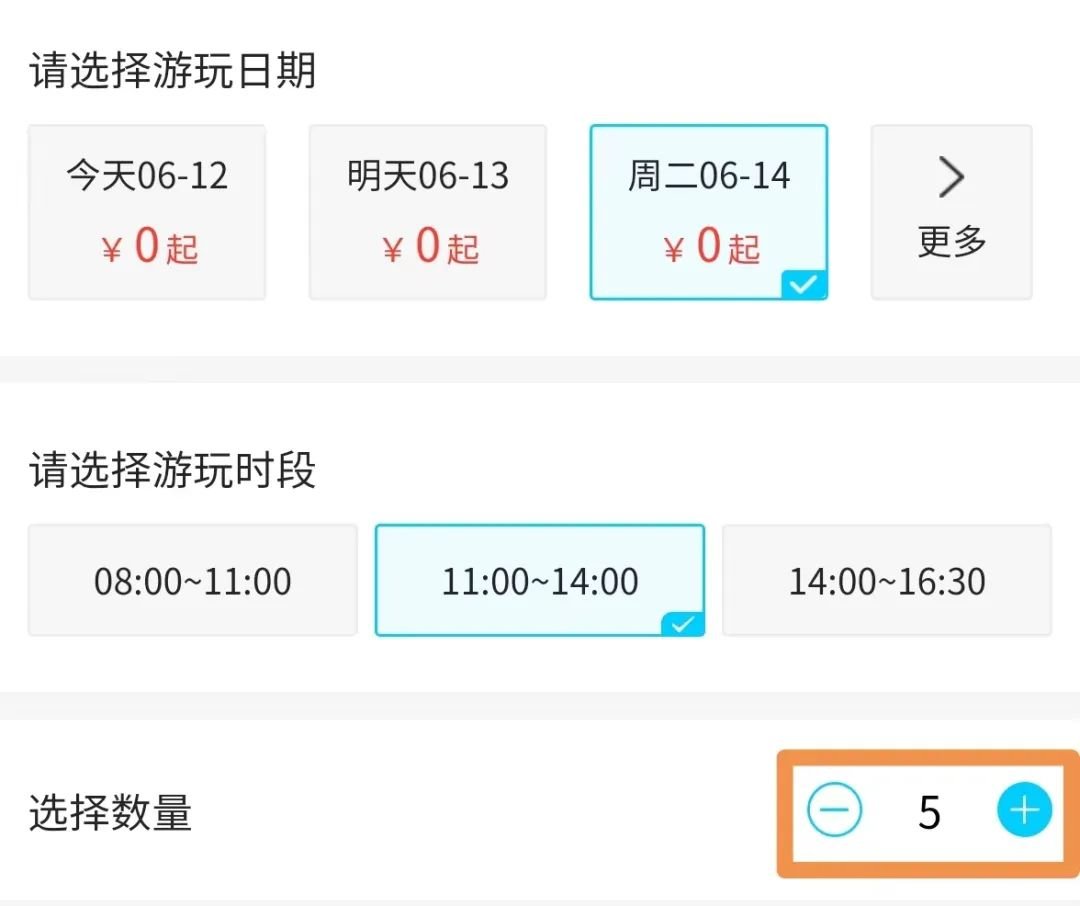The image size is (1080, 906).
Task: Click the 选择数量 label
Action: click(x=110, y=813)
